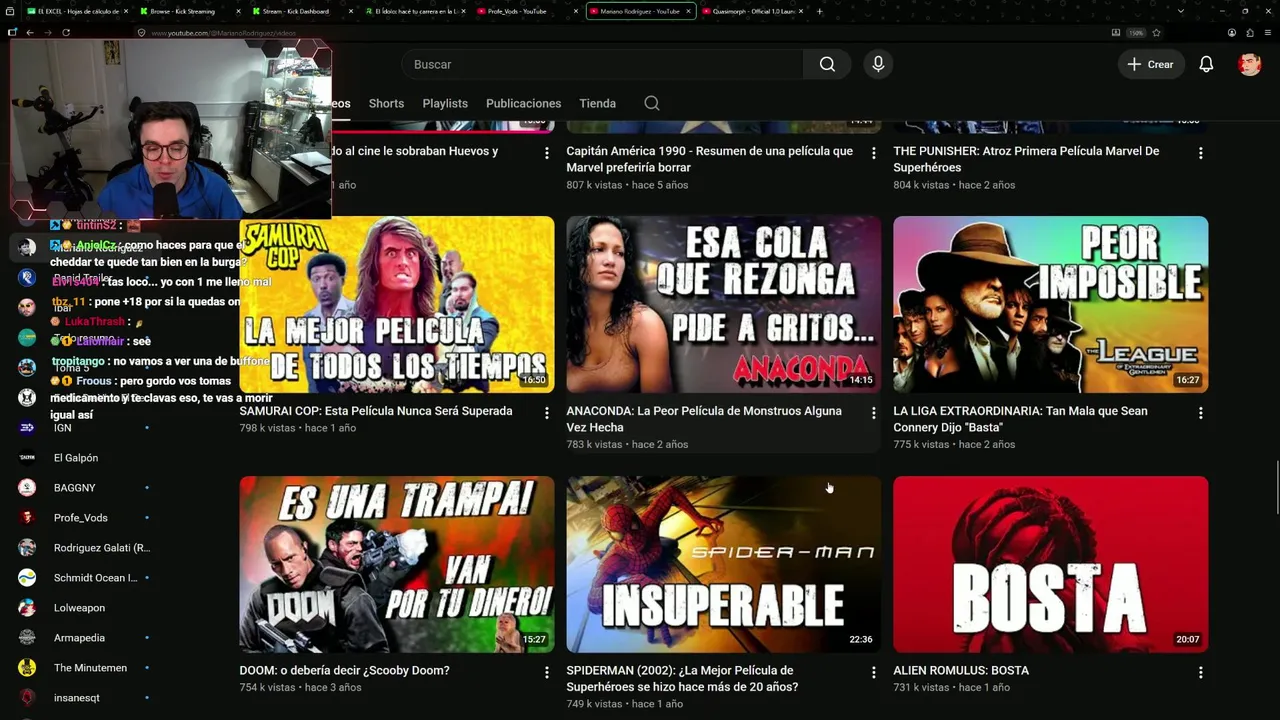Open the YouTube account avatar menu

tap(1249, 64)
